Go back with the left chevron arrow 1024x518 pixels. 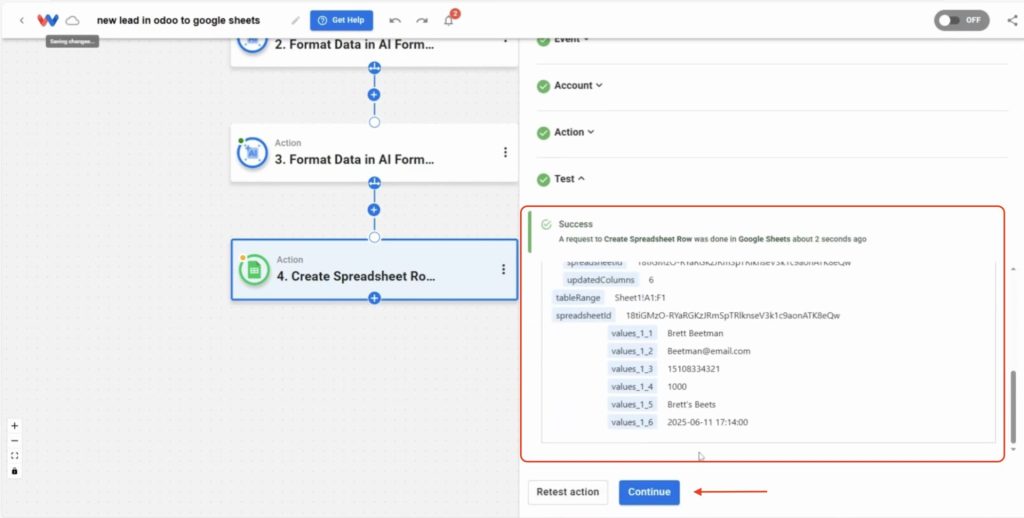pos(22,20)
